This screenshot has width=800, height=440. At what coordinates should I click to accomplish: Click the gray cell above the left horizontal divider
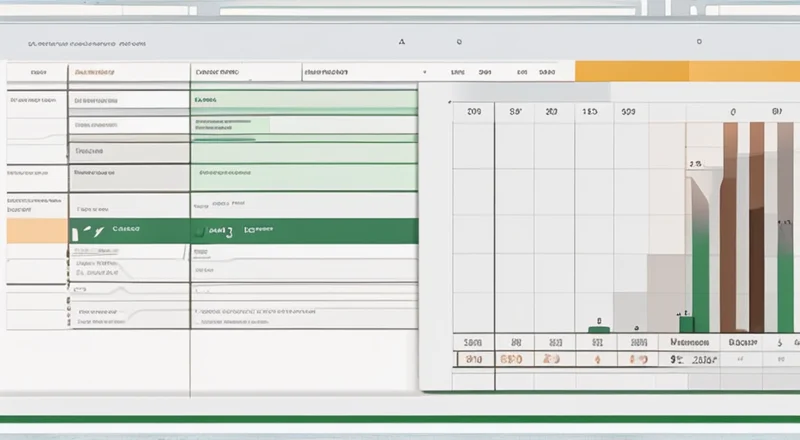(128, 151)
